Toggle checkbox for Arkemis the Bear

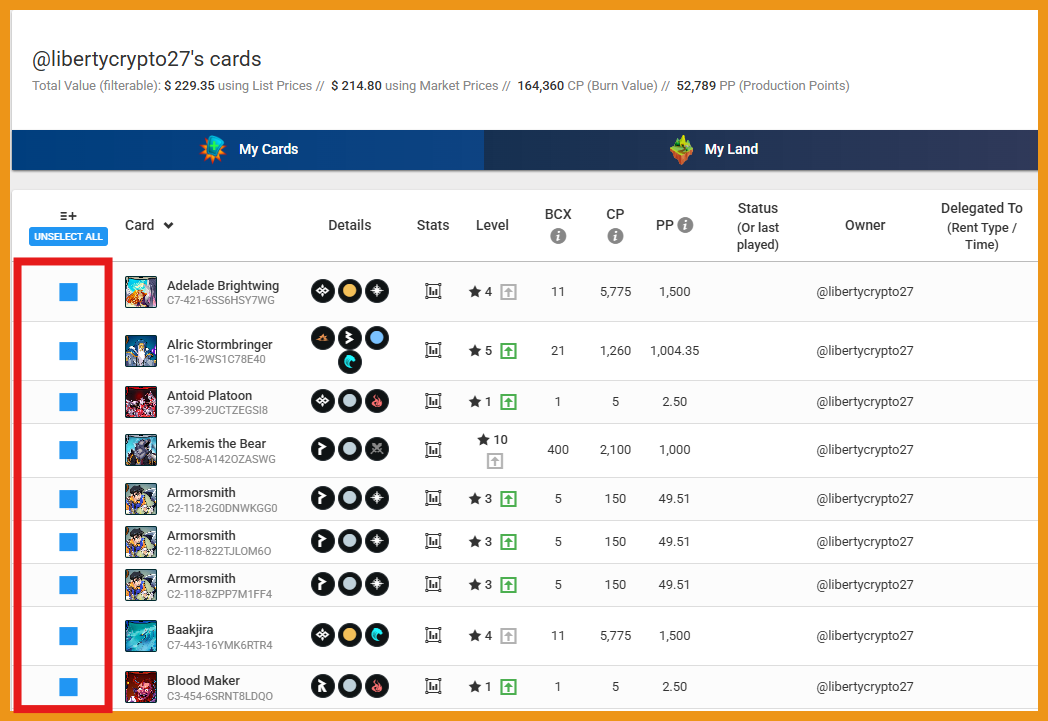pos(68,450)
